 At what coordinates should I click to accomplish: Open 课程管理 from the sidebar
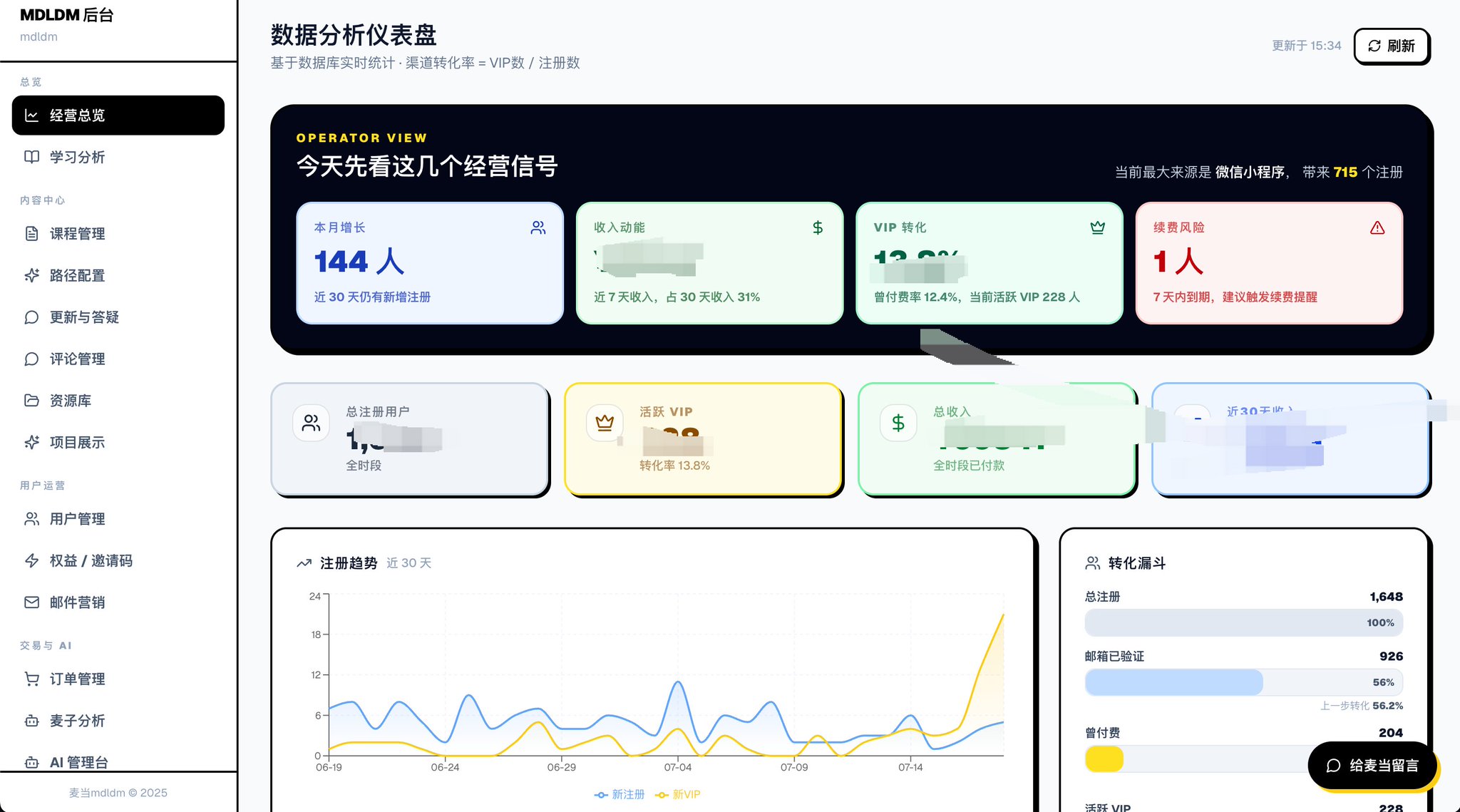tap(118, 234)
